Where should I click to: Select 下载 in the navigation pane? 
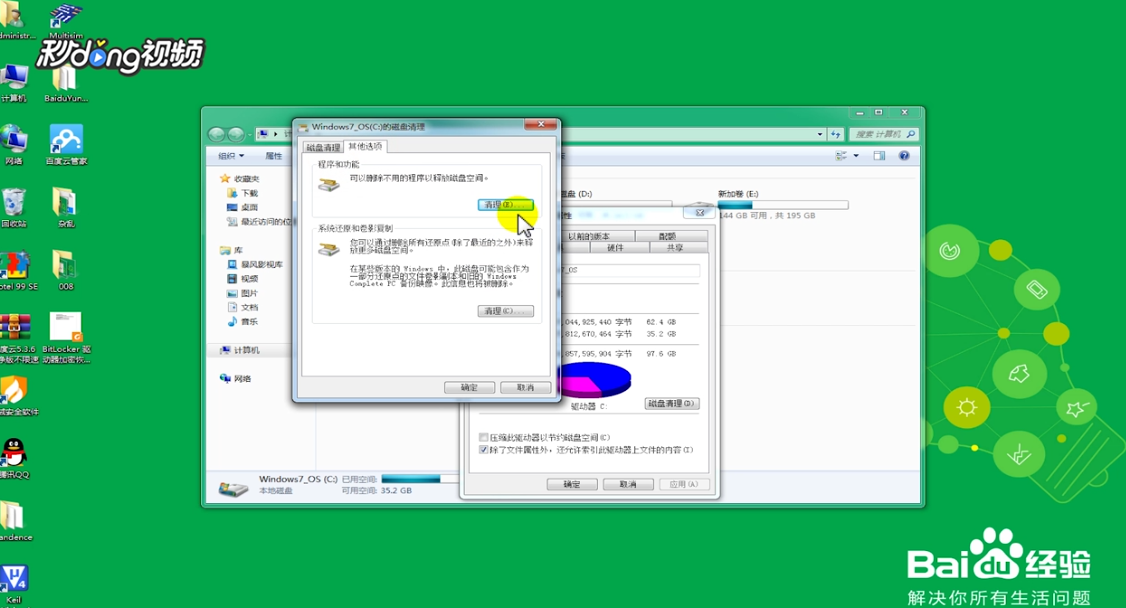(x=243, y=193)
